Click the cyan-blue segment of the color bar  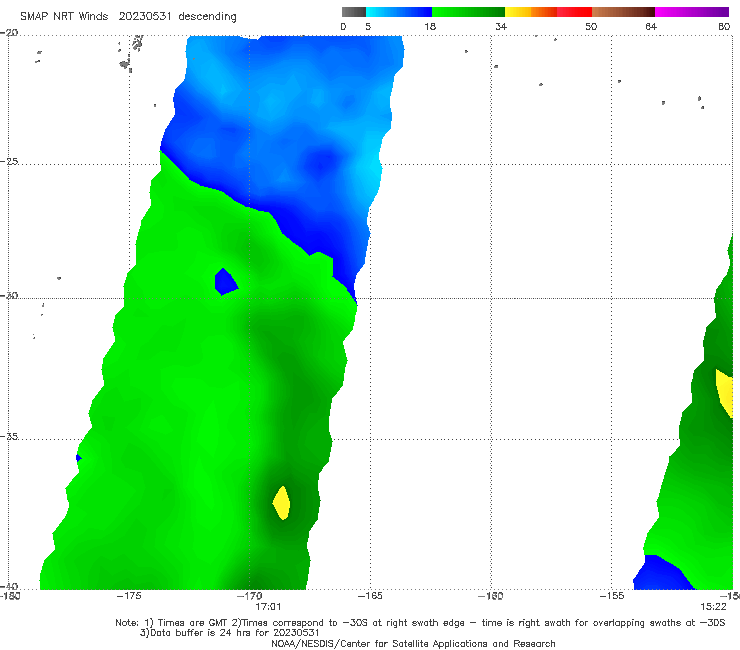399,12
